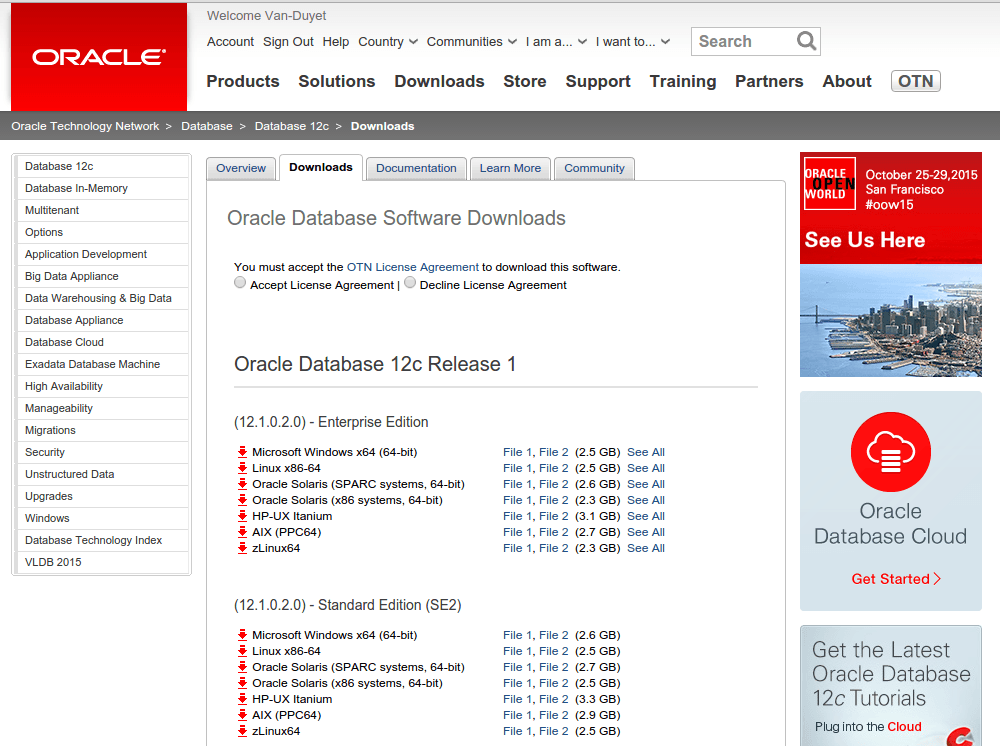The height and width of the screenshot is (746, 1000).
Task: Select Accept License Agreement
Action: [x=240, y=282]
